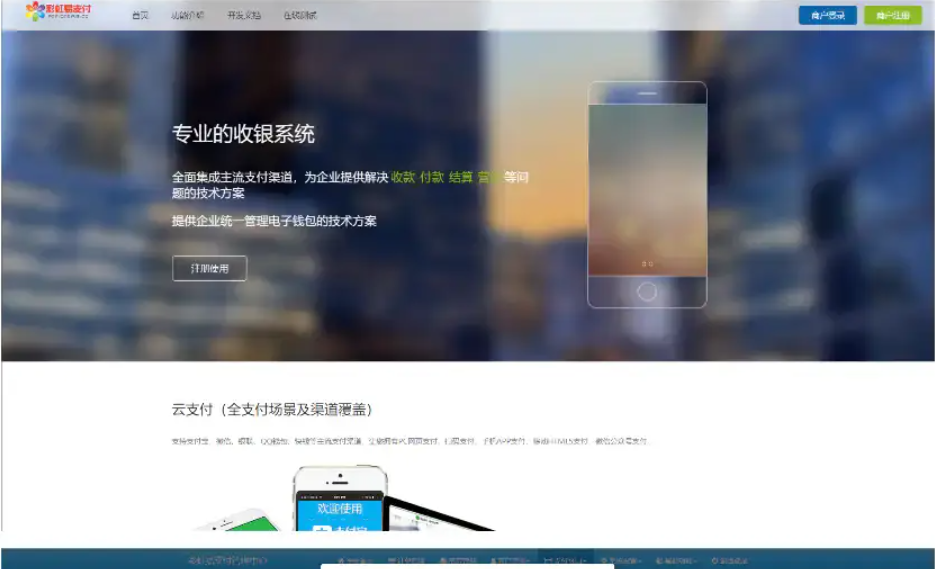Screen dimensions: 935x569
Task: Click the 欢迎使用 phone image
Action: tap(340, 498)
